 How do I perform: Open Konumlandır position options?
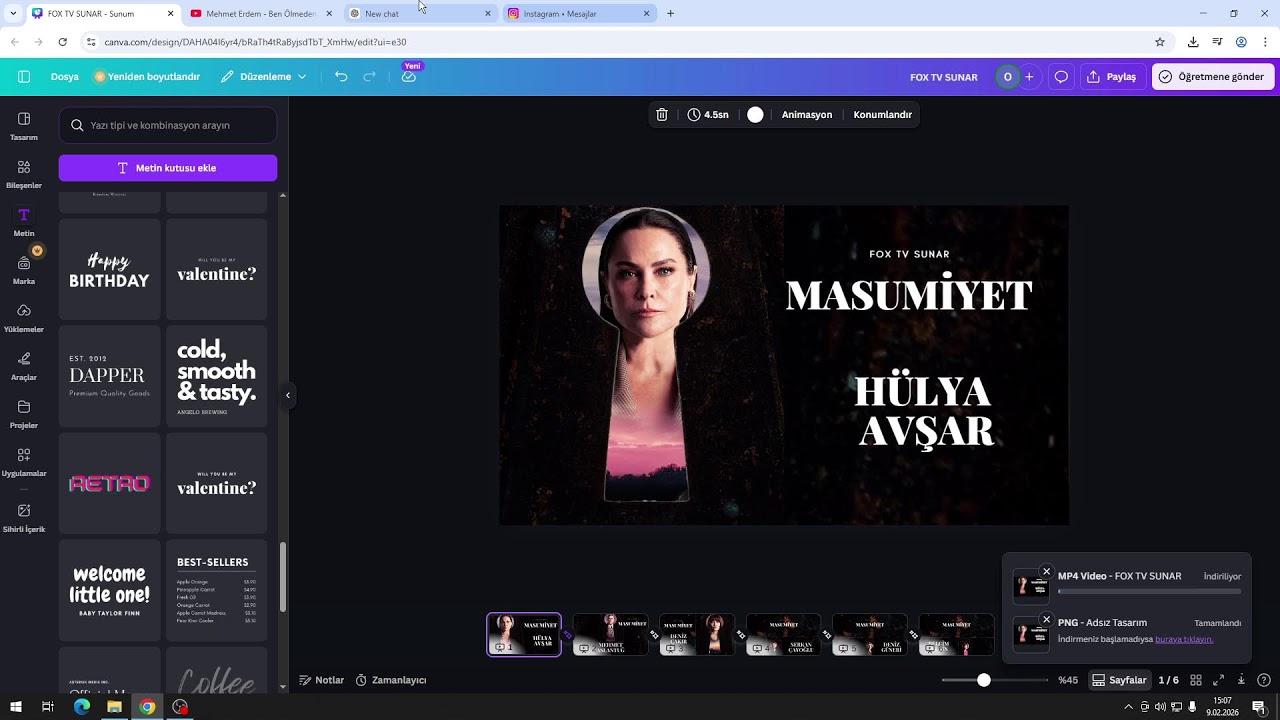(882, 115)
